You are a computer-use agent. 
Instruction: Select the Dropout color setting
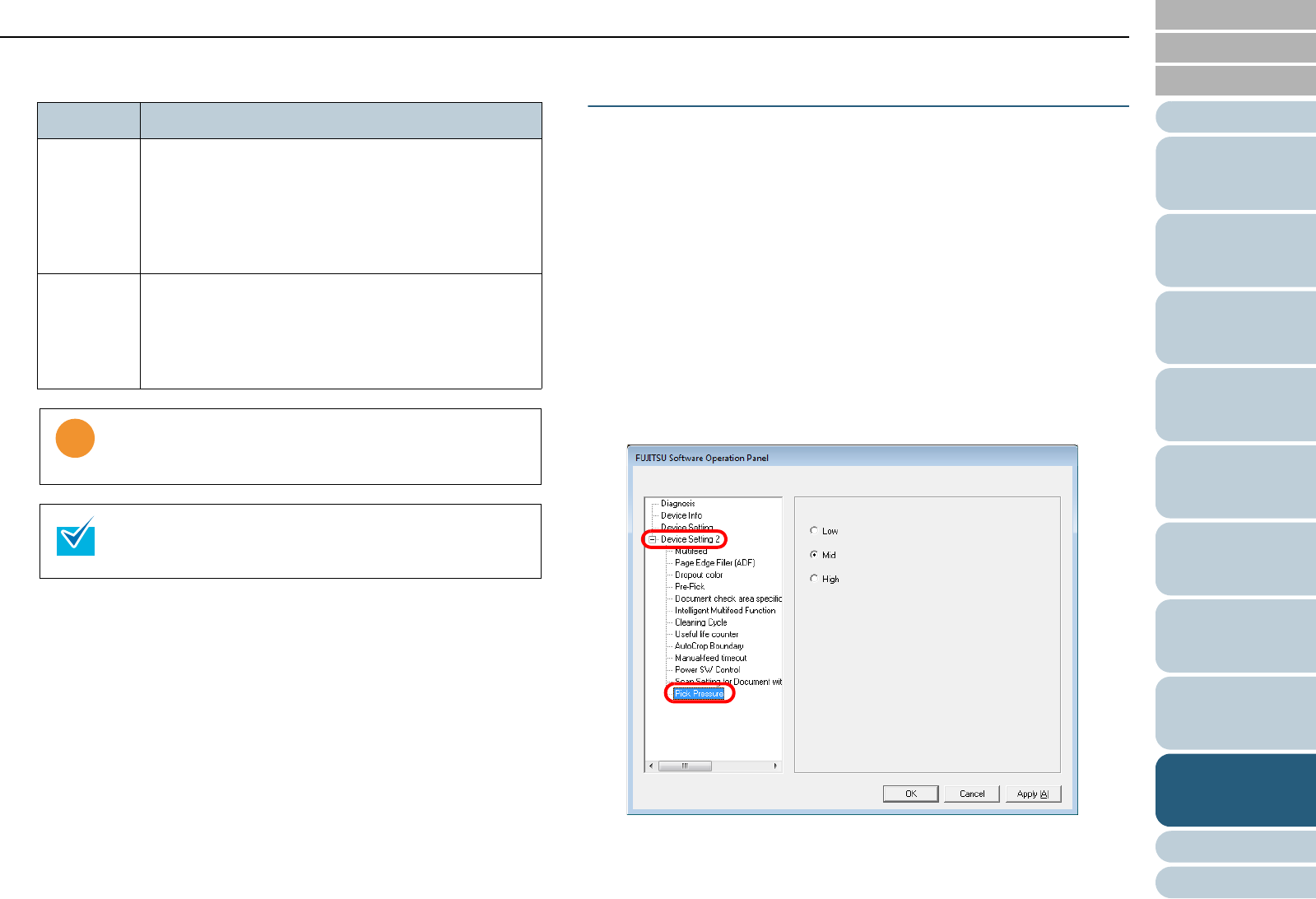point(698,575)
